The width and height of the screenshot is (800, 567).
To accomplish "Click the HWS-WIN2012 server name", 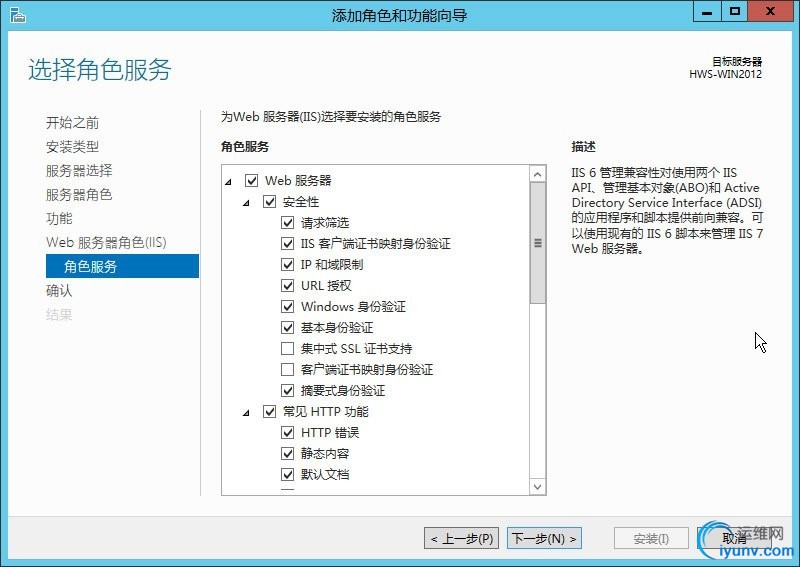I will tap(725, 74).
